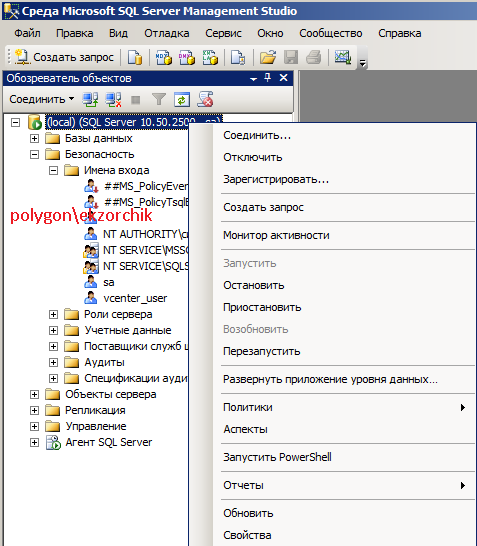477x546 pixels.
Task: Open the Сообщество menu
Action: tap(331, 33)
